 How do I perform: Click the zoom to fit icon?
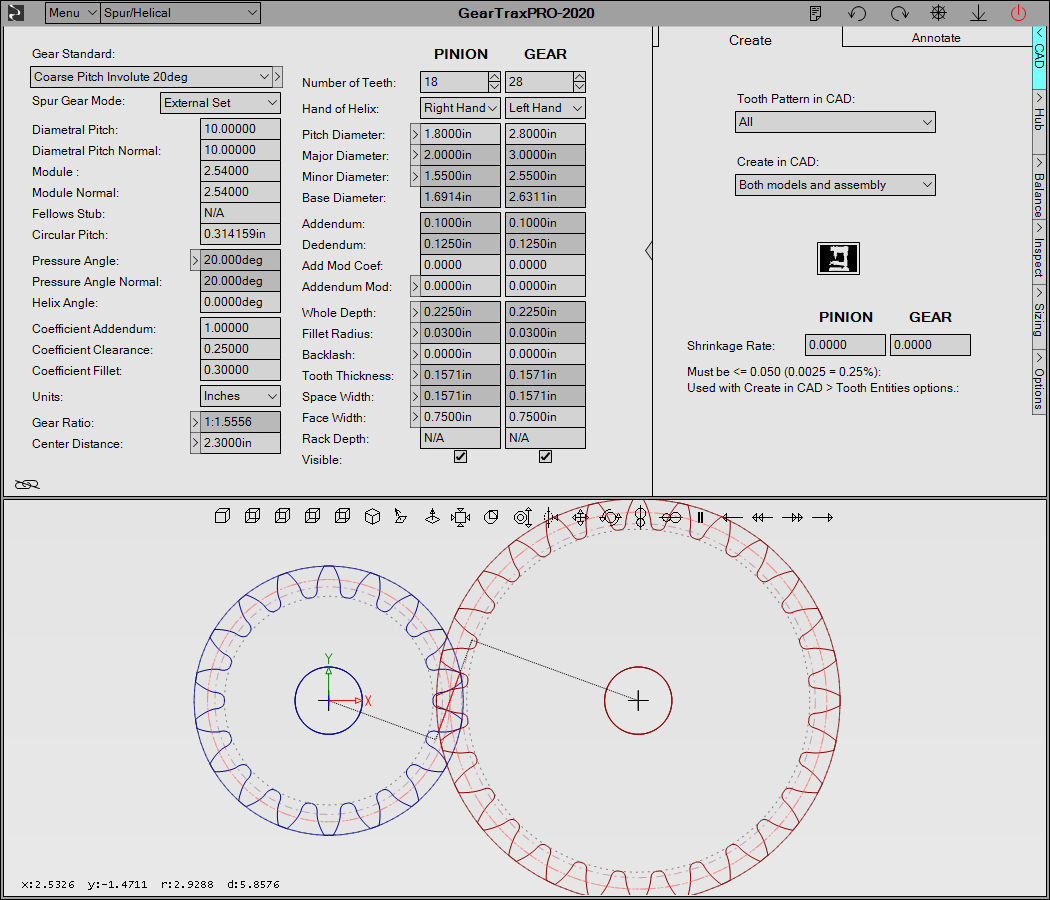pyautogui.click(x=461, y=517)
